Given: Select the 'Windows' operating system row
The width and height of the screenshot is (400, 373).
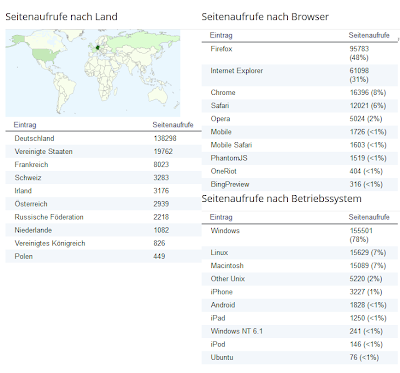Looking at the screenshot, I should [300, 235].
